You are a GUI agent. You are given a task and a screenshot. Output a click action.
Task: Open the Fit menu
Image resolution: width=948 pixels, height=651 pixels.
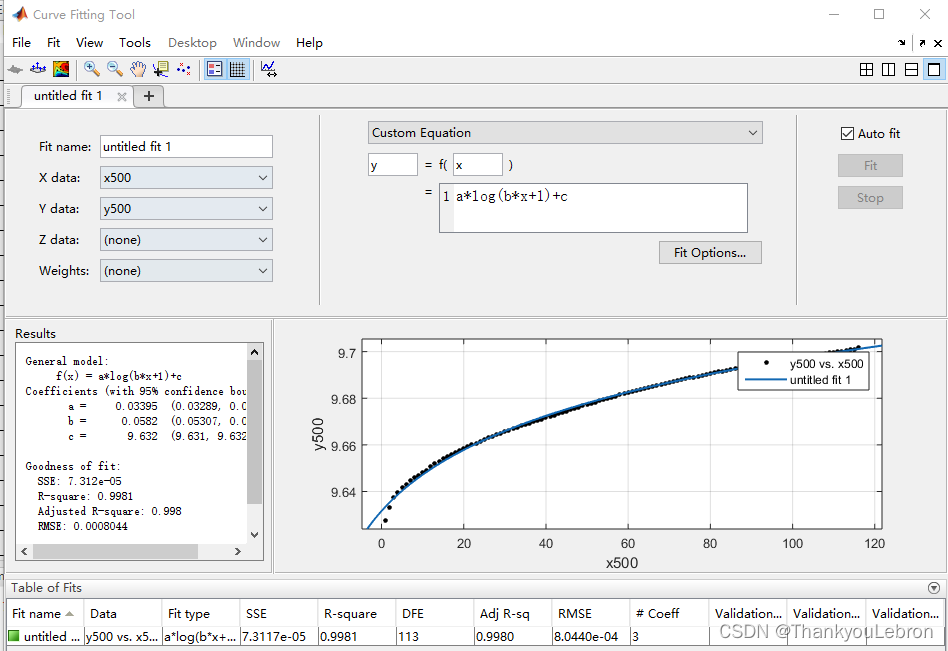pyautogui.click(x=53, y=43)
